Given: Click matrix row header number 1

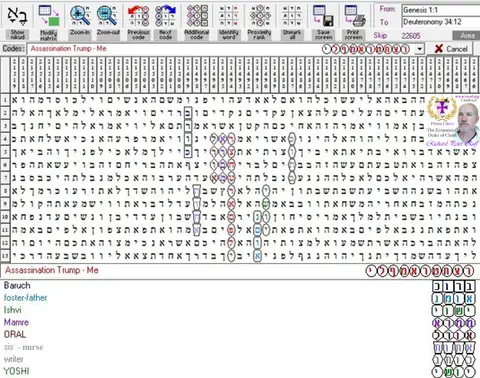Looking at the screenshot, I should [x=5, y=100].
